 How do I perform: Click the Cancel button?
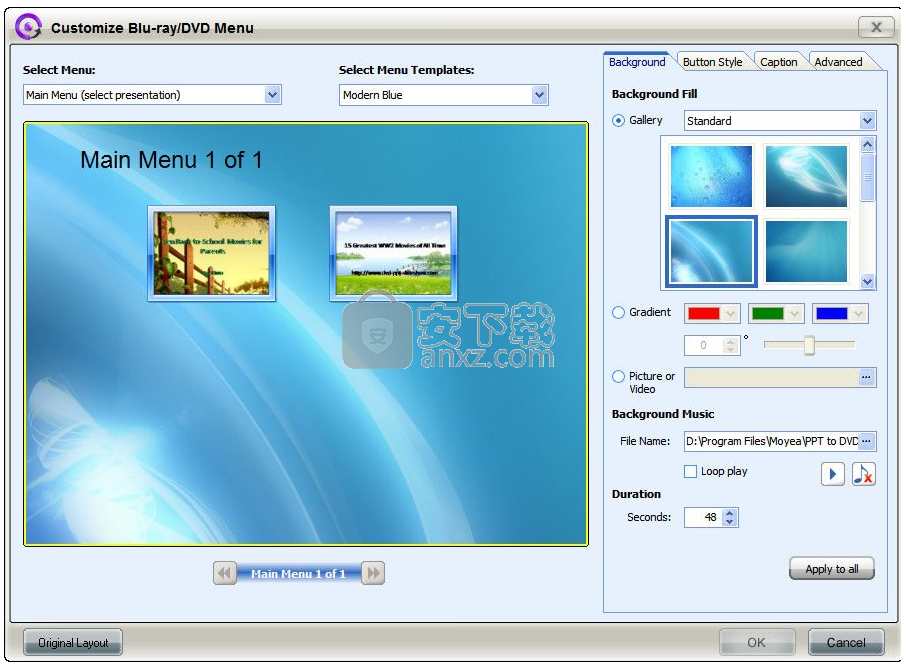coord(846,642)
